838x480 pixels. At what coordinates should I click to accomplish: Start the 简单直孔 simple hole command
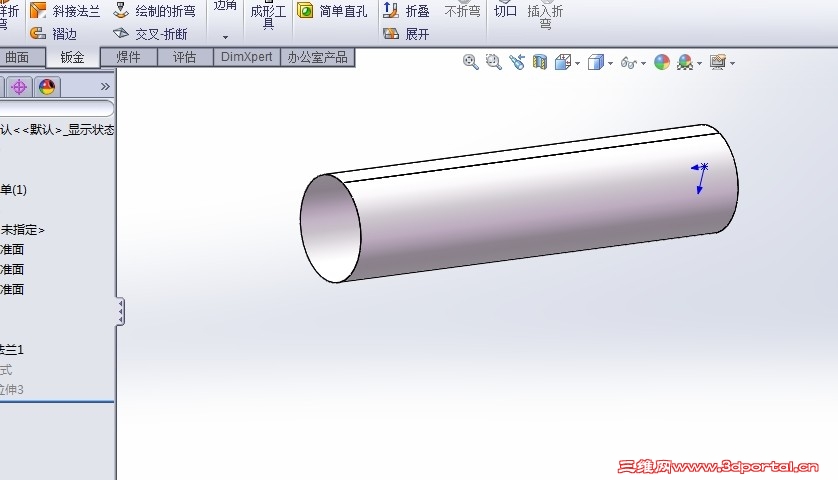(x=332, y=11)
